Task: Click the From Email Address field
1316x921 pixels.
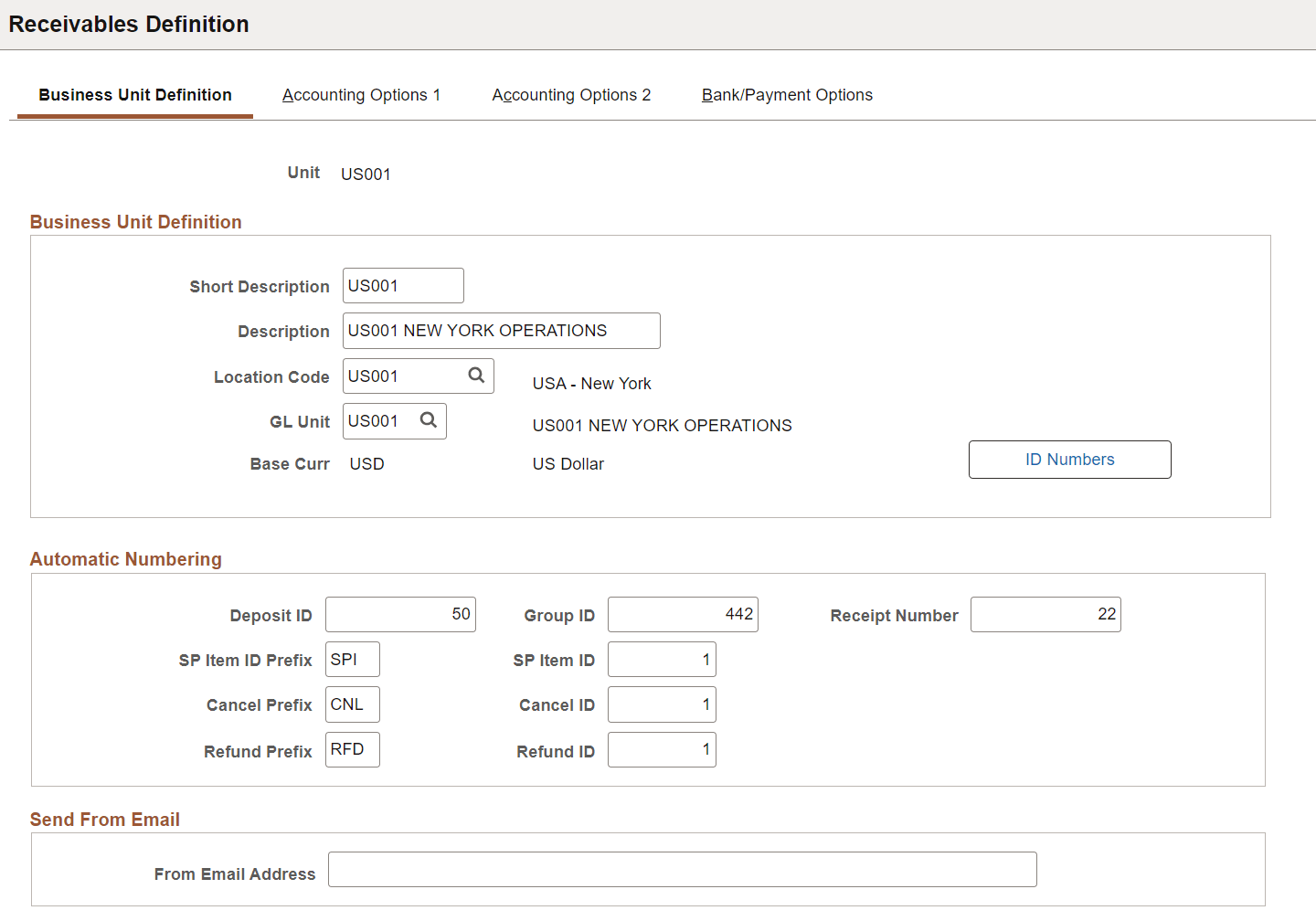Action: 681,869
